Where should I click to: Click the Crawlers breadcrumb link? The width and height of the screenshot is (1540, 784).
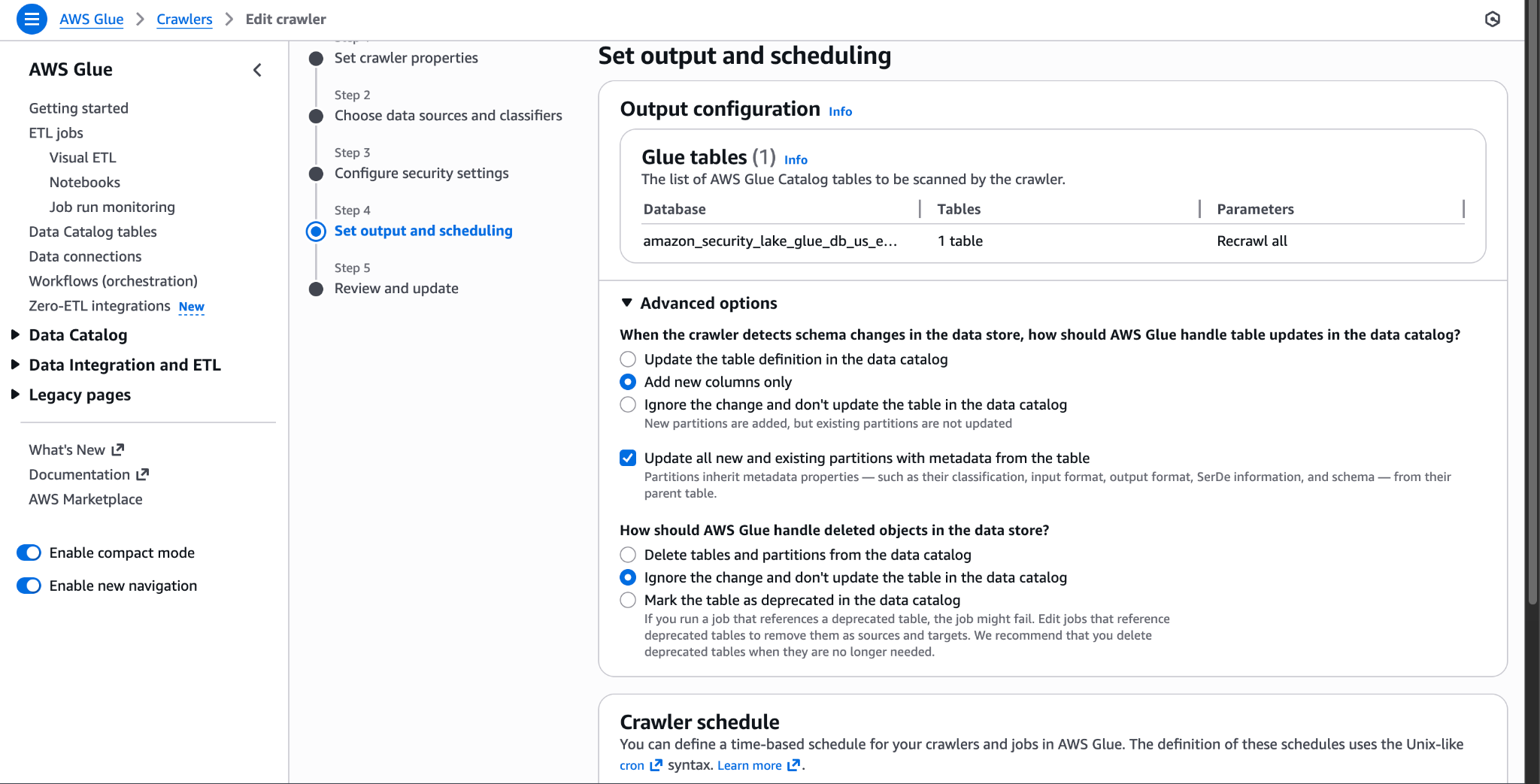pyautogui.click(x=184, y=20)
